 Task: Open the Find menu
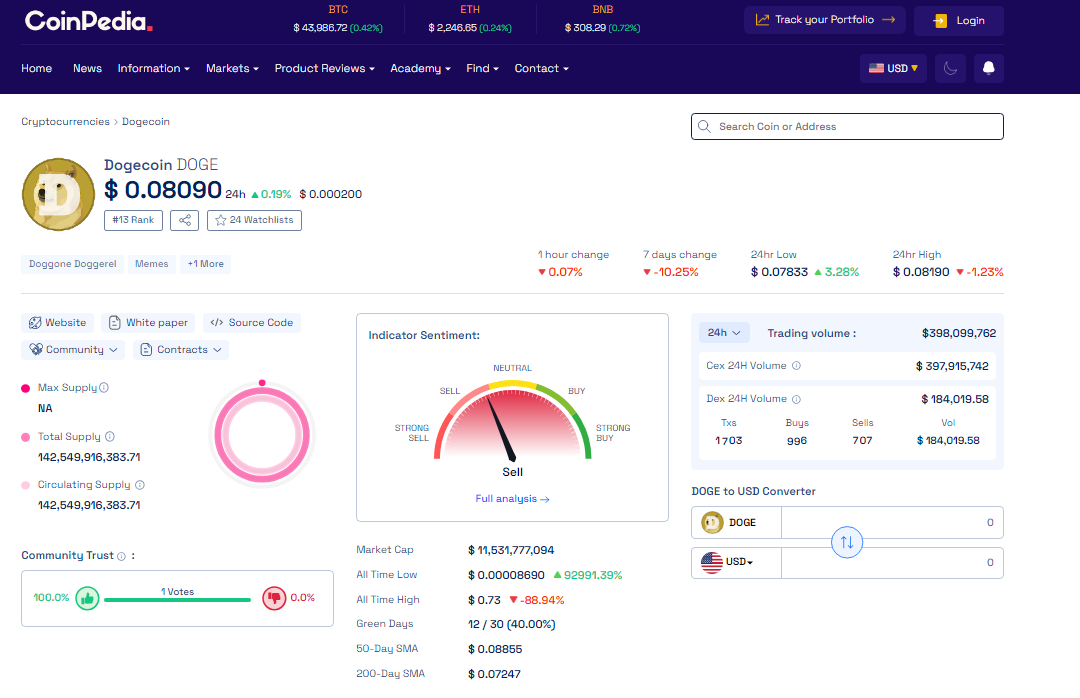tap(482, 68)
